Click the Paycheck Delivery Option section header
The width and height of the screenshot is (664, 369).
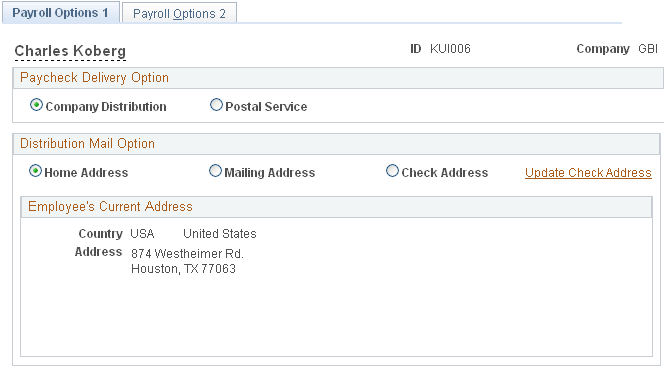(x=94, y=78)
